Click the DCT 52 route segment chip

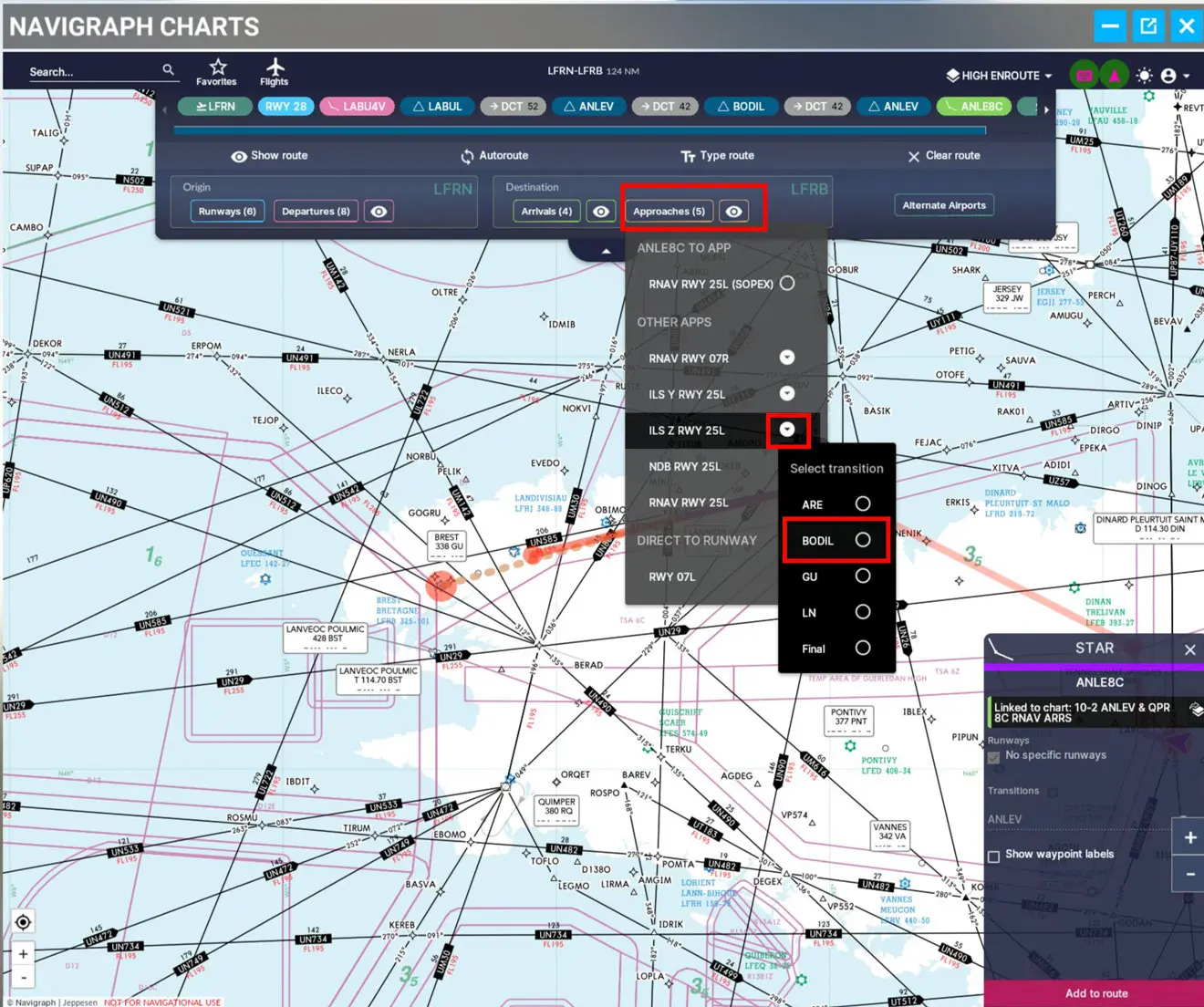(514, 107)
